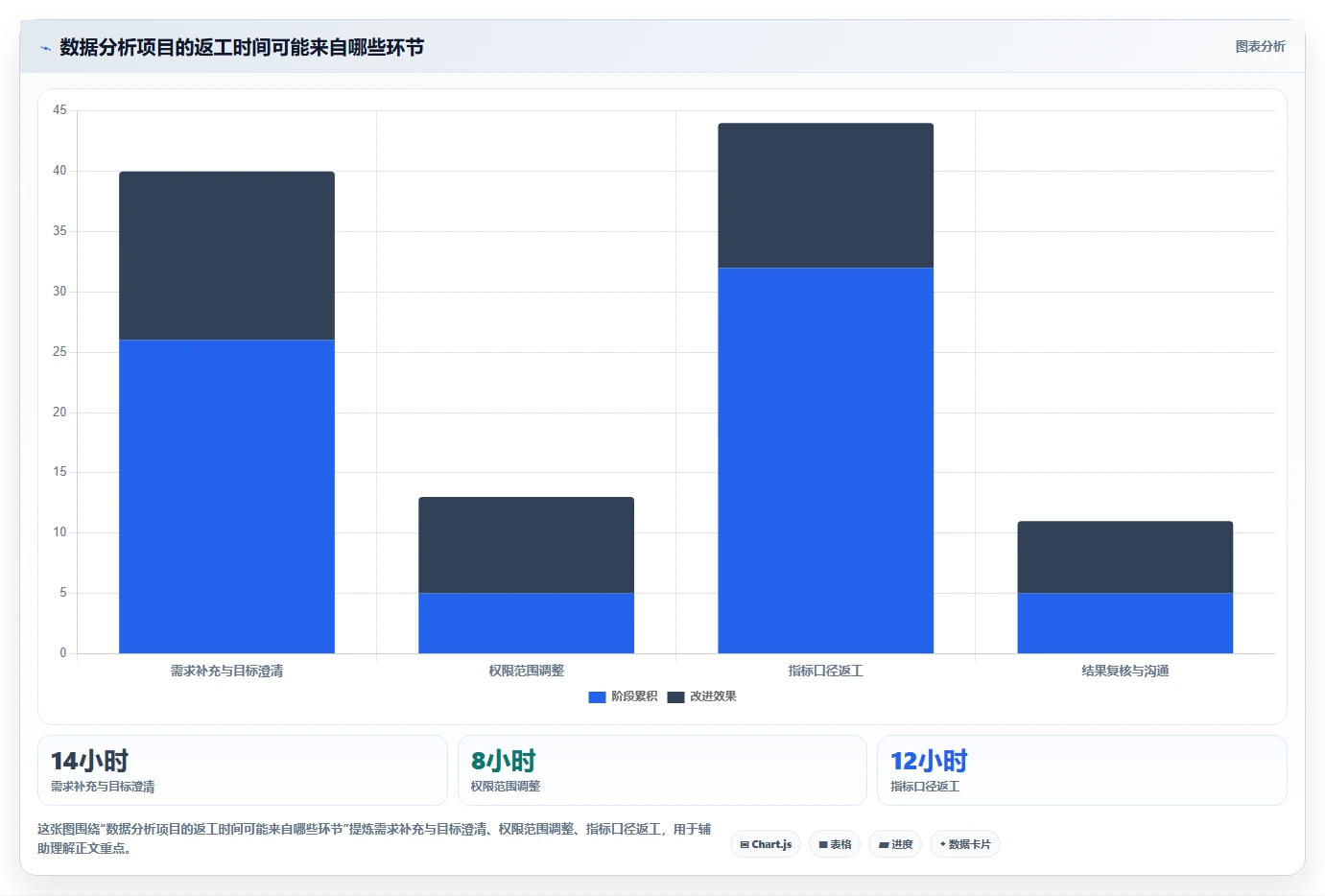Click the dark 改进效果 legend color box
Image resolution: width=1325 pixels, height=896 pixels.
[675, 697]
